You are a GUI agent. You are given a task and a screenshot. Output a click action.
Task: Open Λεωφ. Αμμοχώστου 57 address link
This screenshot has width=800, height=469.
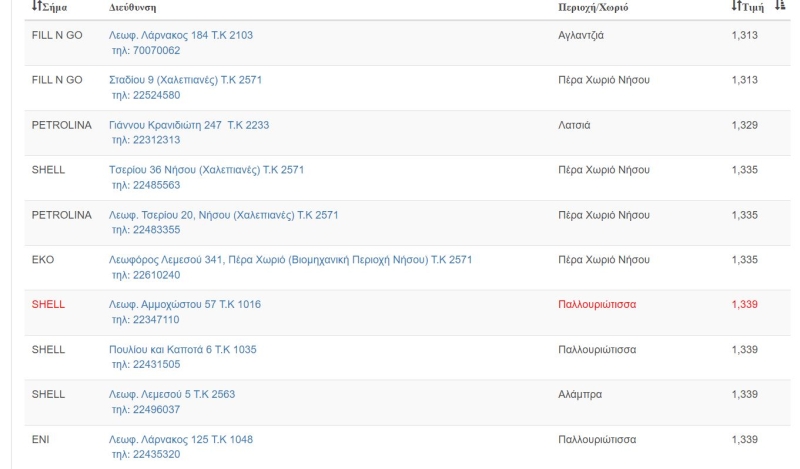coord(185,305)
